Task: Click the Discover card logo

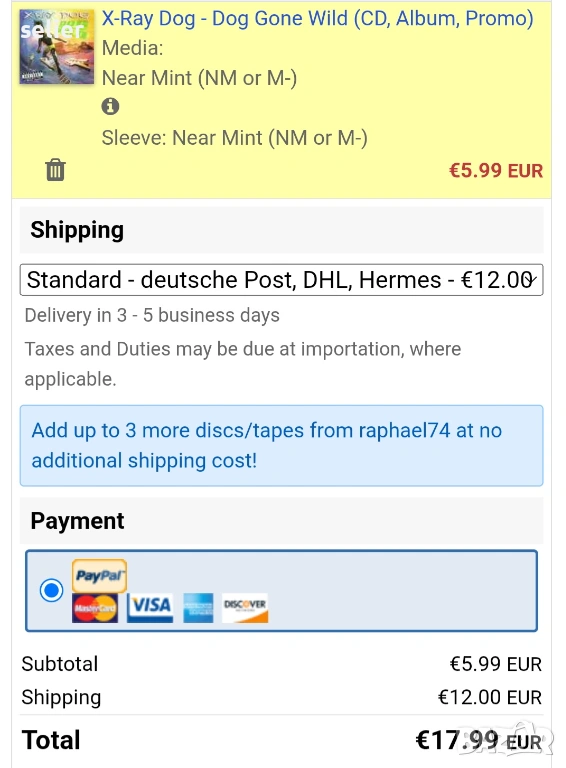Action: [245, 608]
